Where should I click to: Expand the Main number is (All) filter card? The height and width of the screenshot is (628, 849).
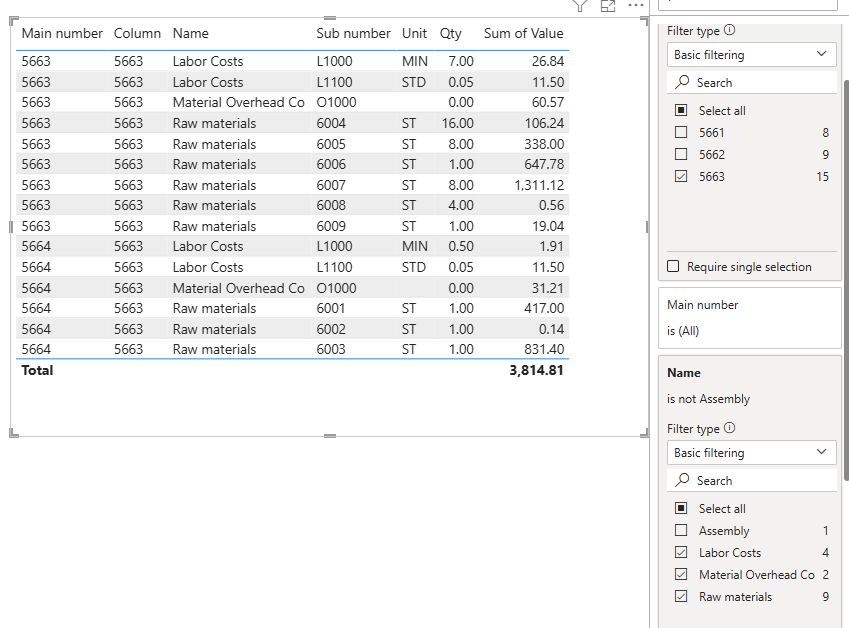point(750,318)
